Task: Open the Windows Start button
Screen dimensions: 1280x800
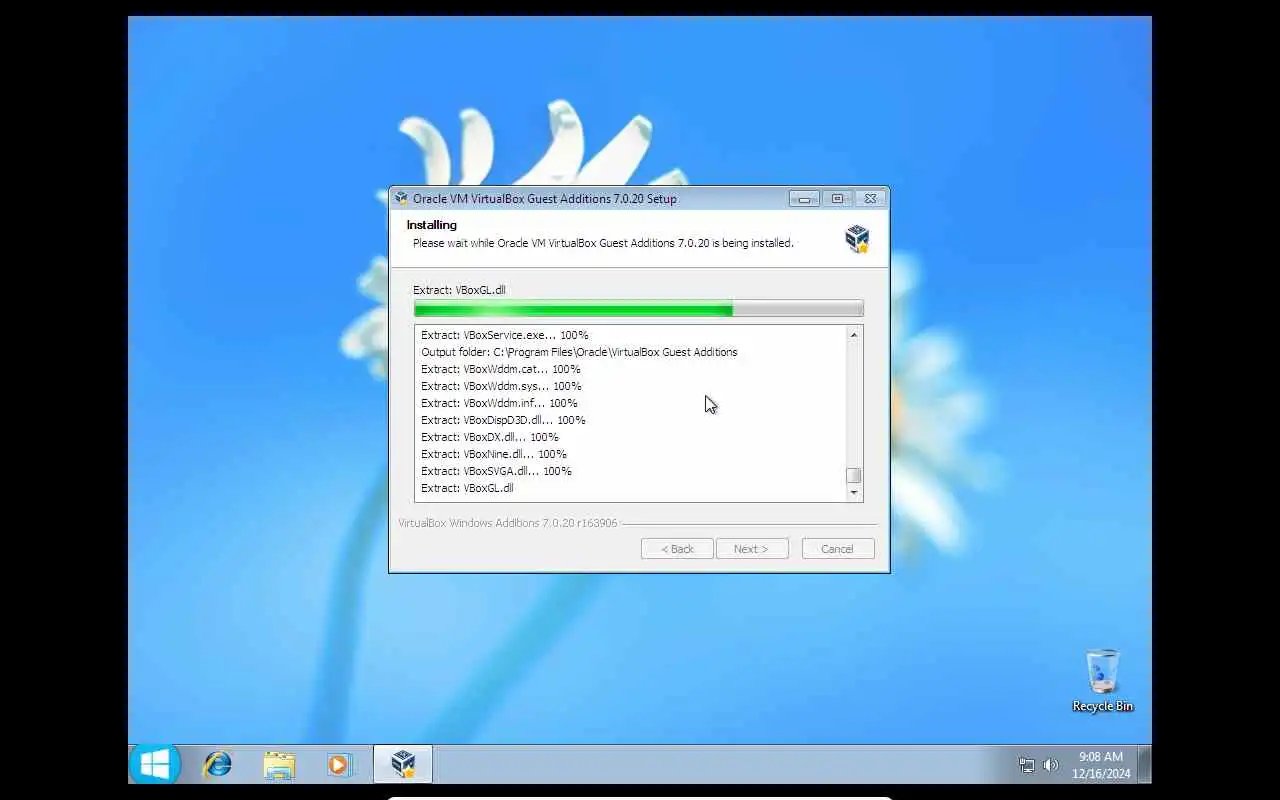Action: point(155,765)
